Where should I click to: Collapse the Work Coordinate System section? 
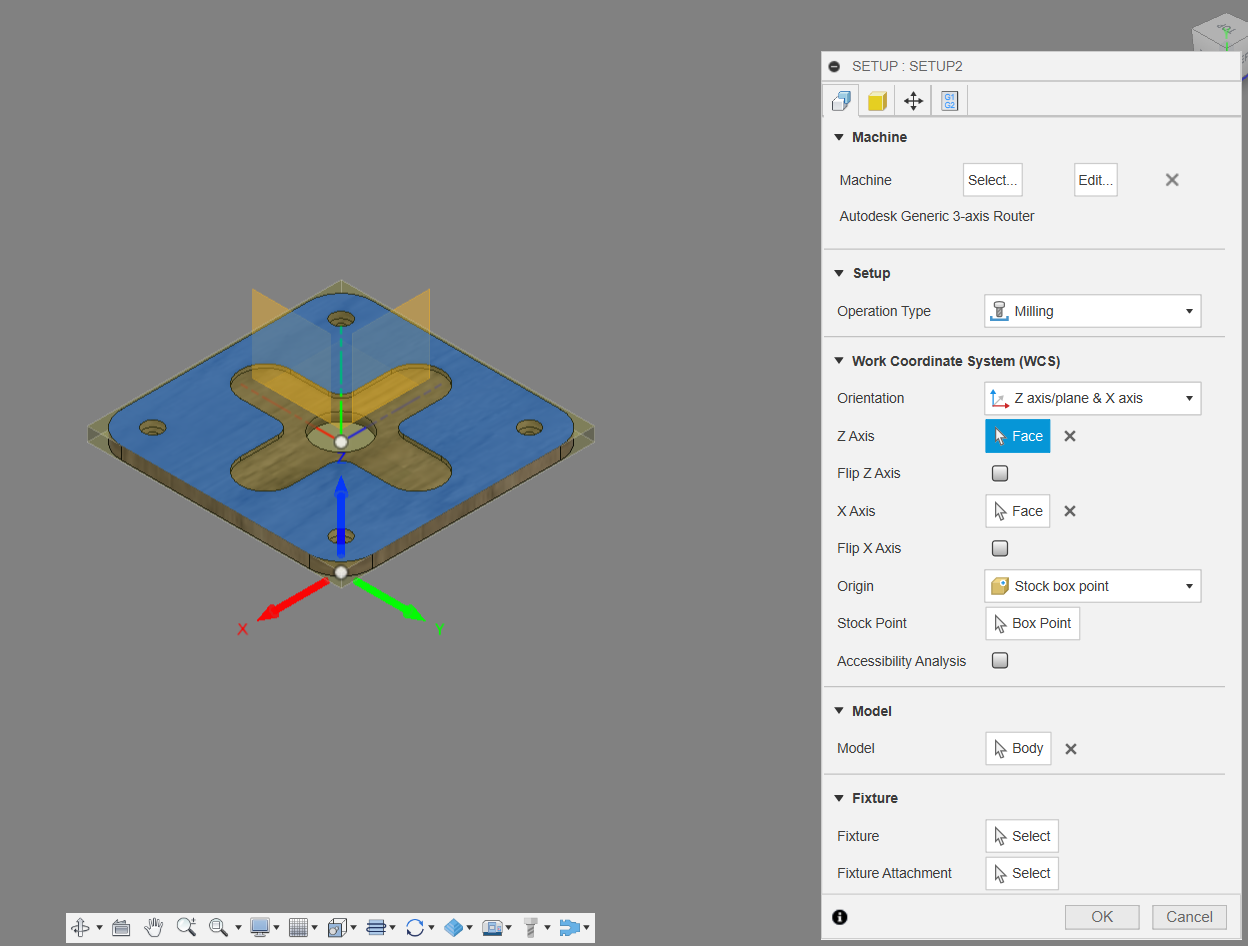click(839, 361)
